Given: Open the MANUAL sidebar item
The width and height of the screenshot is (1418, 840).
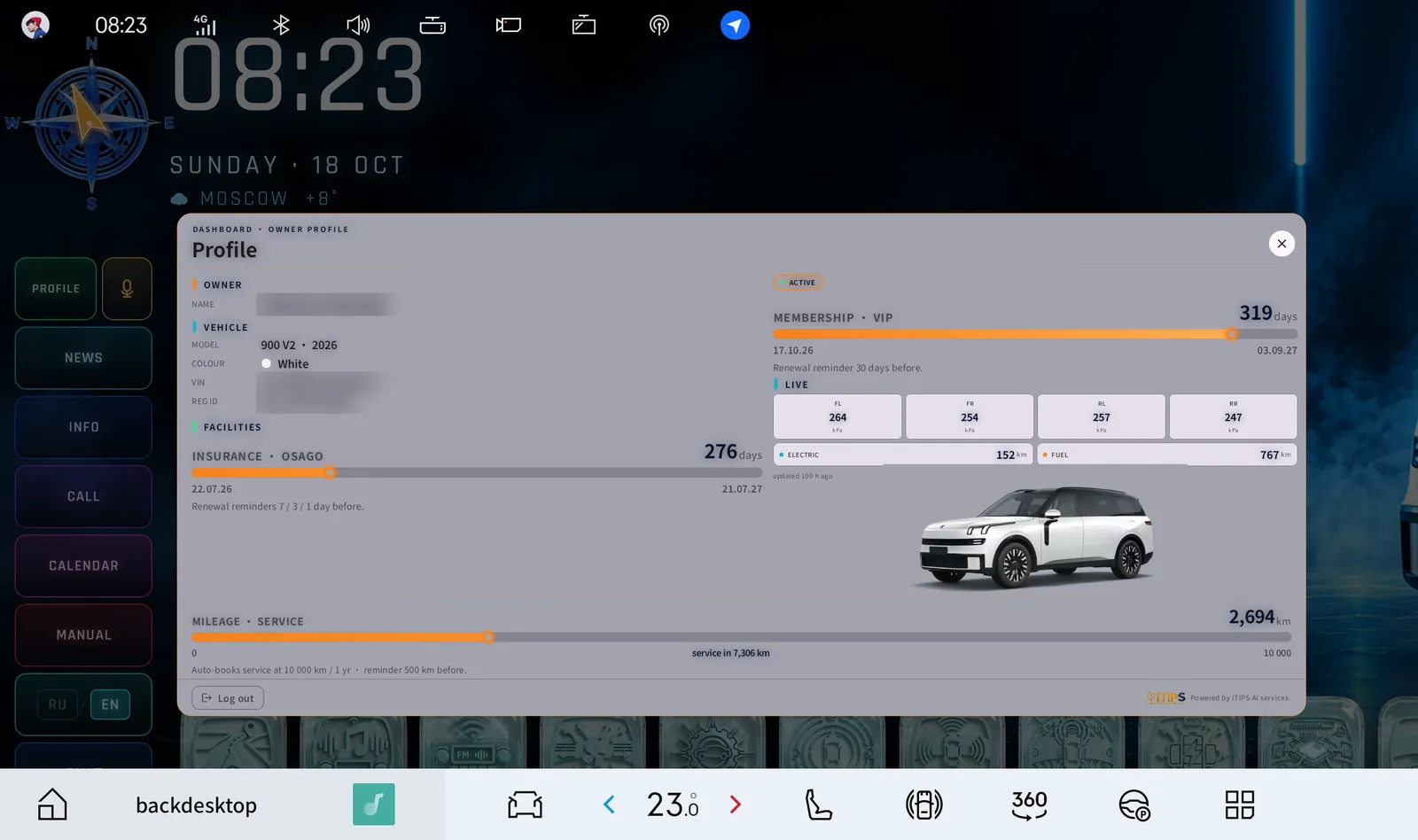Looking at the screenshot, I should (83, 635).
